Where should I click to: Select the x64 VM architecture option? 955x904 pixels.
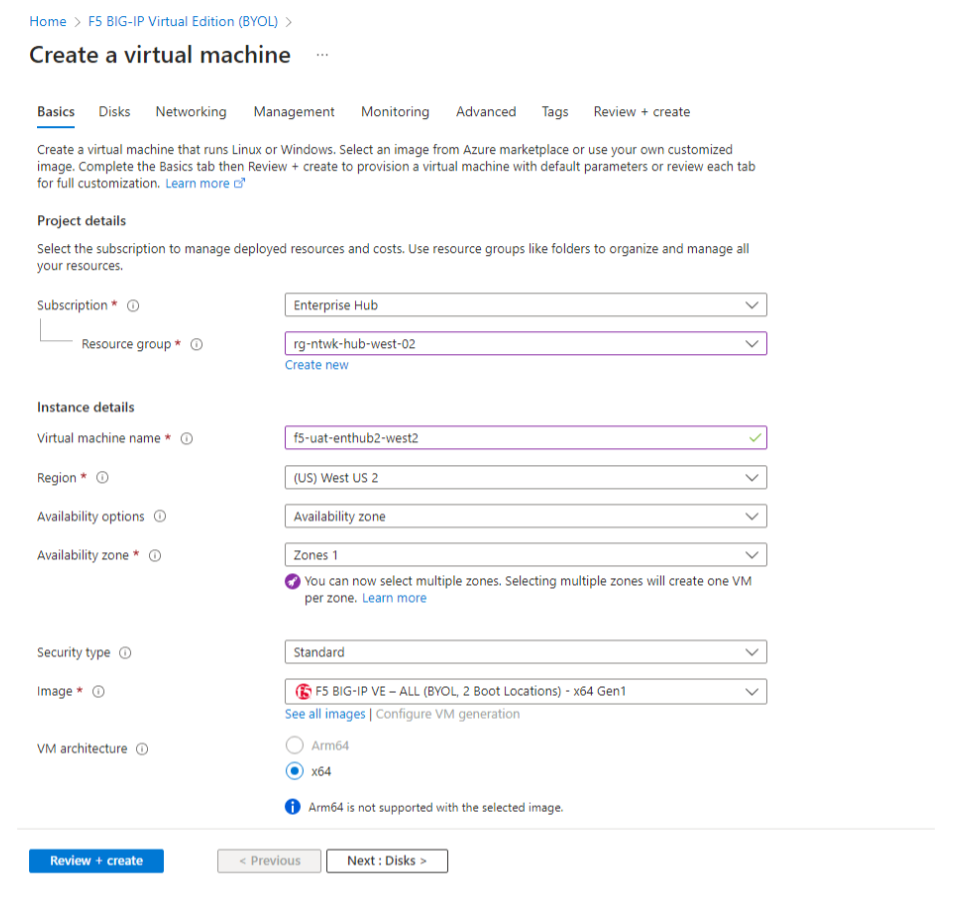pos(295,770)
